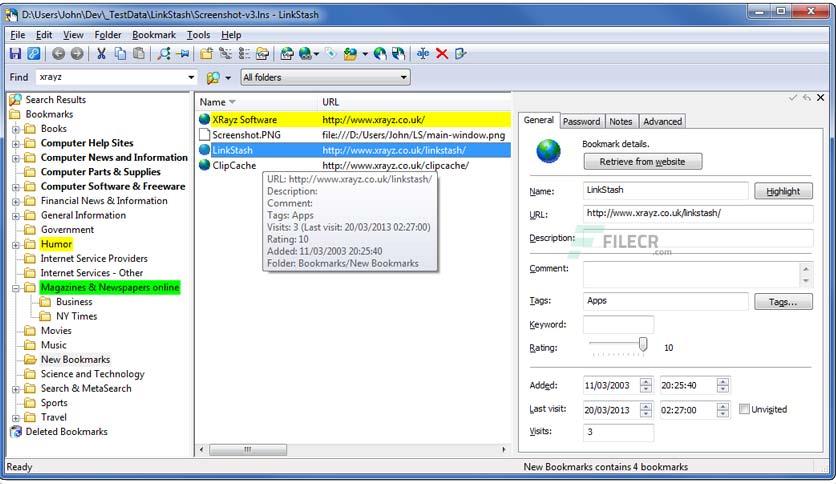Click the Paste clipboard icon
Screen dimensions: 836x484
click(x=139, y=53)
